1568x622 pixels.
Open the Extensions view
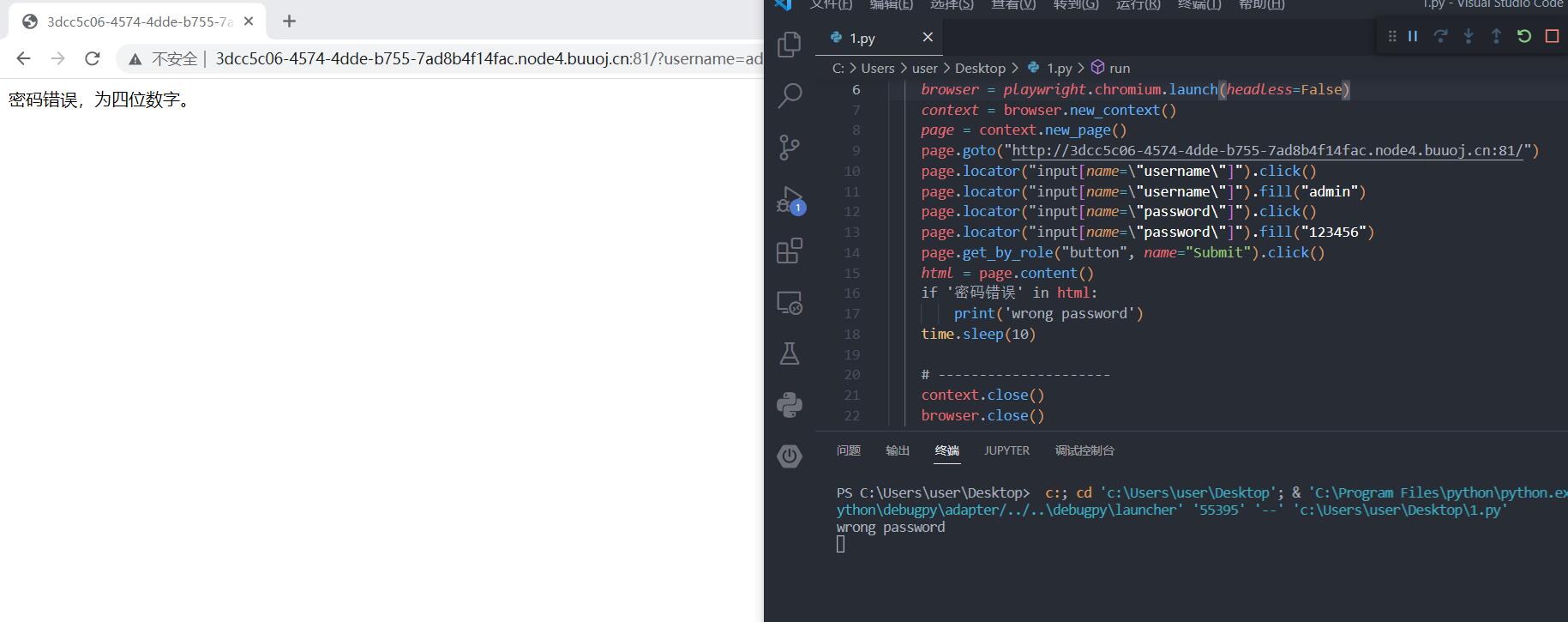789,251
